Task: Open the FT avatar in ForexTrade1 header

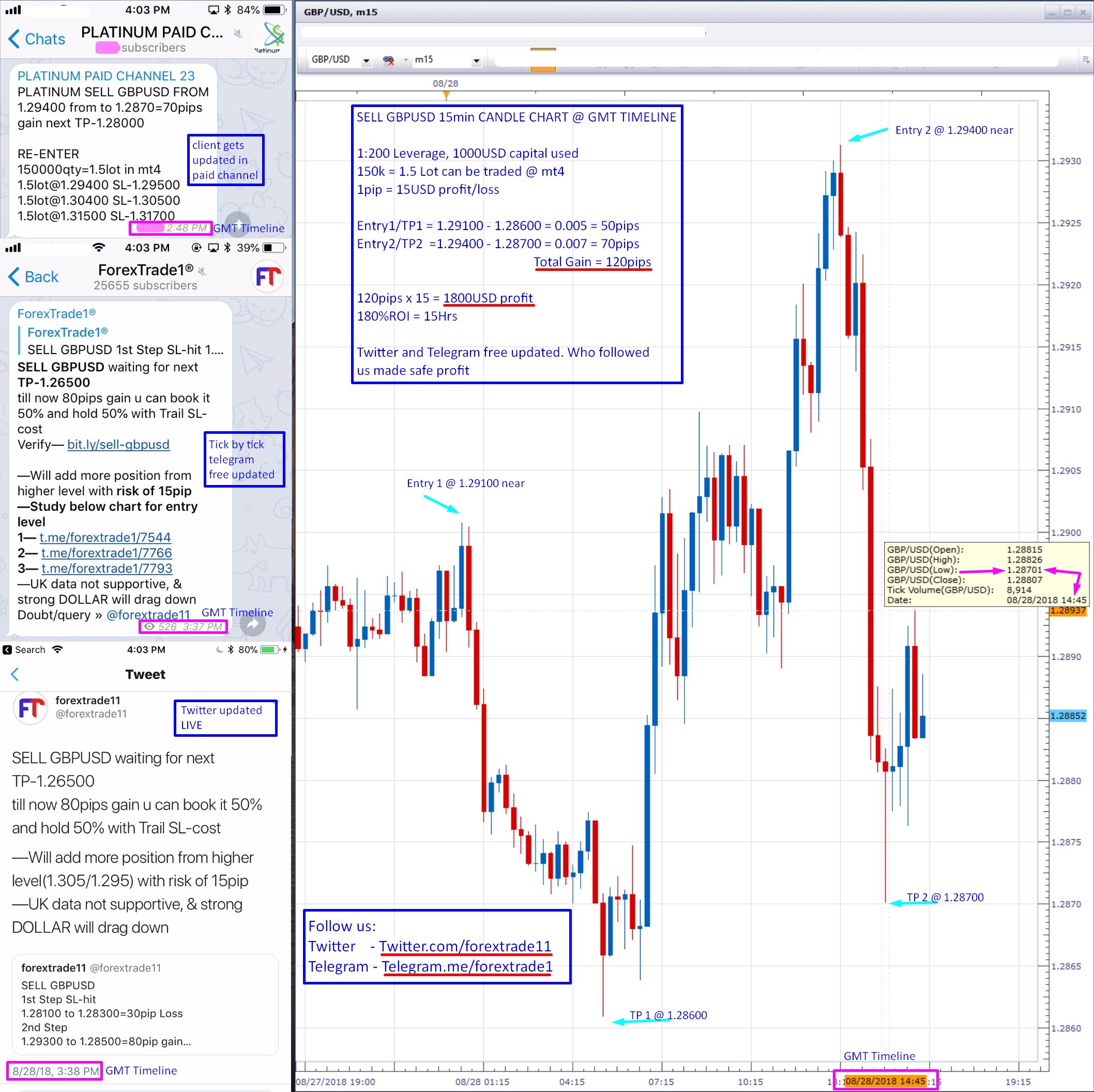Action: pos(267,277)
